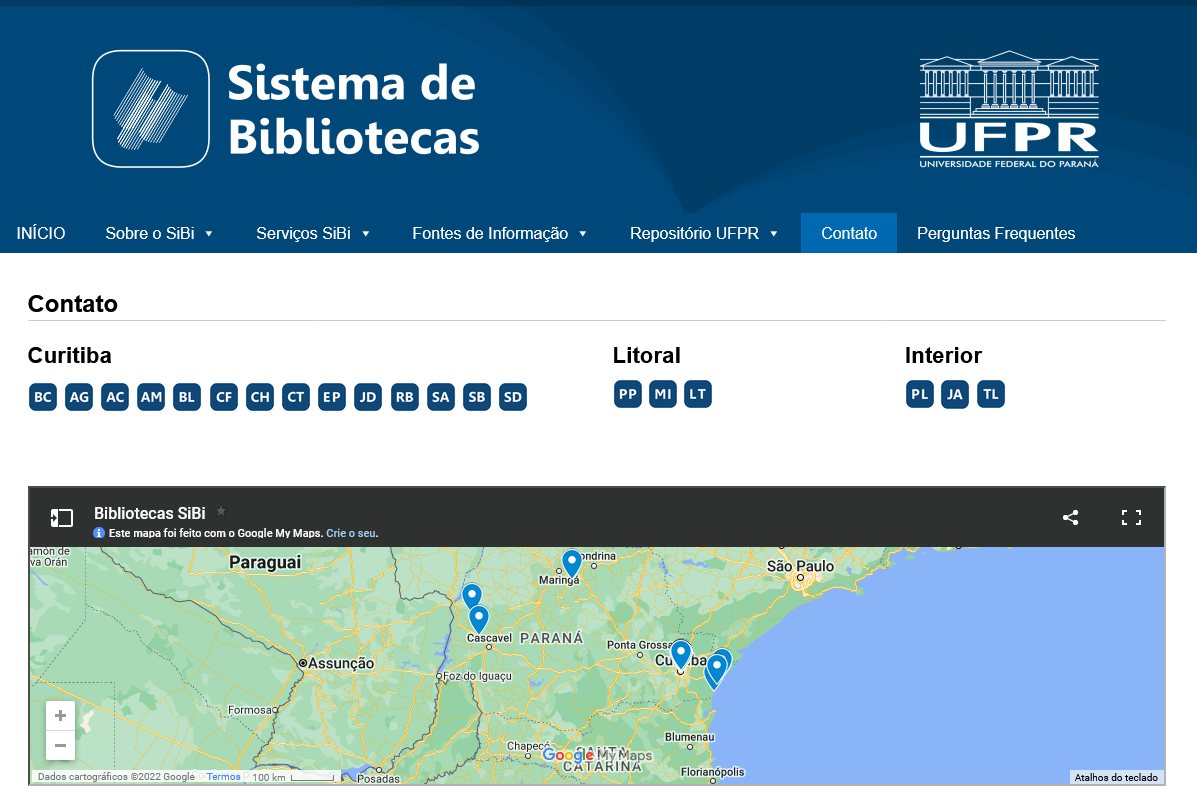
Task: Open Perguntas Frequentes page
Action: pyautogui.click(x=995, y=233)
